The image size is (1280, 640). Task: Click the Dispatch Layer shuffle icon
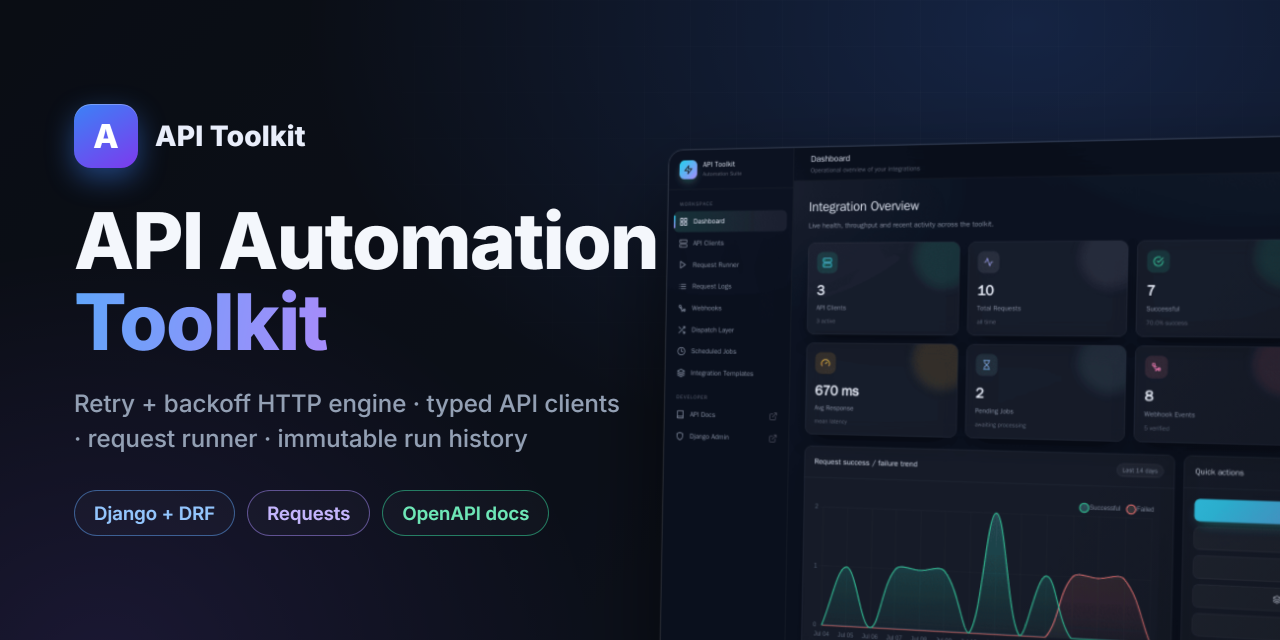tap(682, 330)
